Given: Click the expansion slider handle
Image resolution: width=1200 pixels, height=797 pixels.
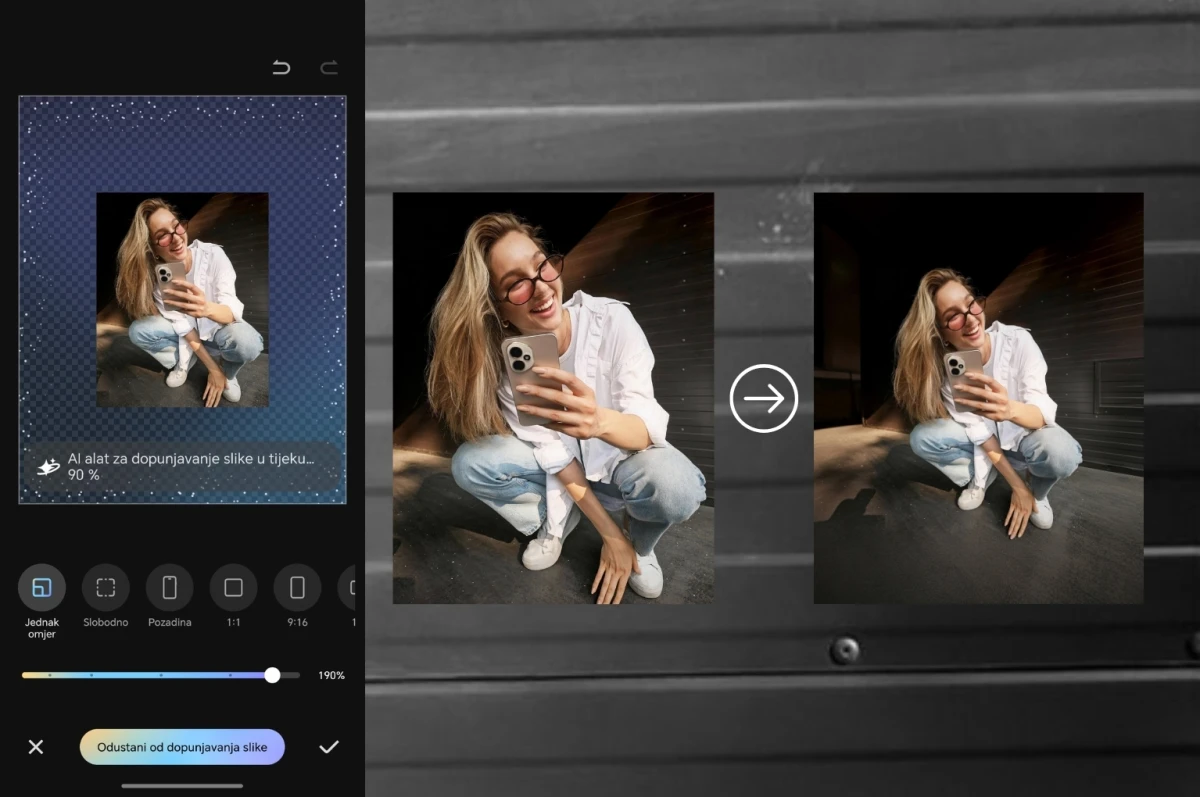Looking at the screenshot, I should (x=272, y=675).
